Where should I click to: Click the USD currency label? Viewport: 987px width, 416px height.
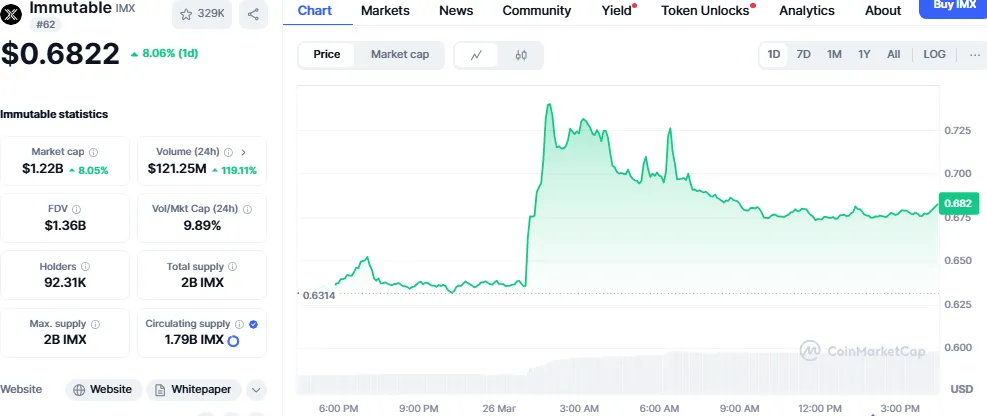click(x=961, y=390)
